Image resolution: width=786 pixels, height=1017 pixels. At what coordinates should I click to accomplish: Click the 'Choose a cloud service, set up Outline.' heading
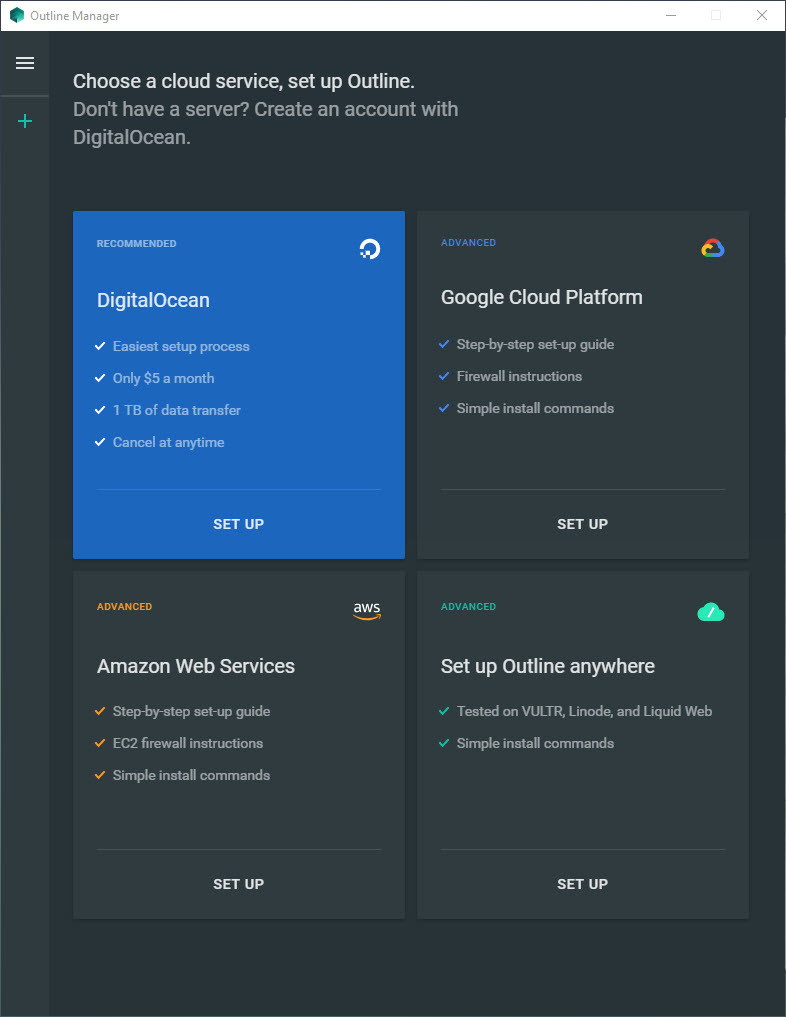coord(244,81)
